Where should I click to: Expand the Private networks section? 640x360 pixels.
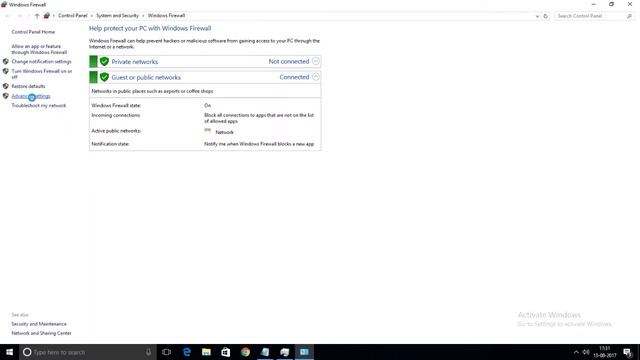(x=316, y=61)
